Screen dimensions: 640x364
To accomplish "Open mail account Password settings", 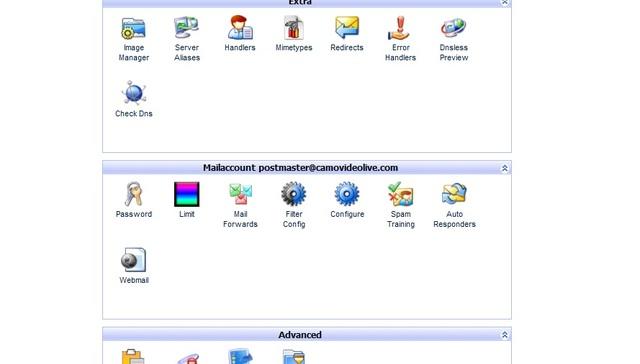I will pyautogui.click(x=133, y=194).
